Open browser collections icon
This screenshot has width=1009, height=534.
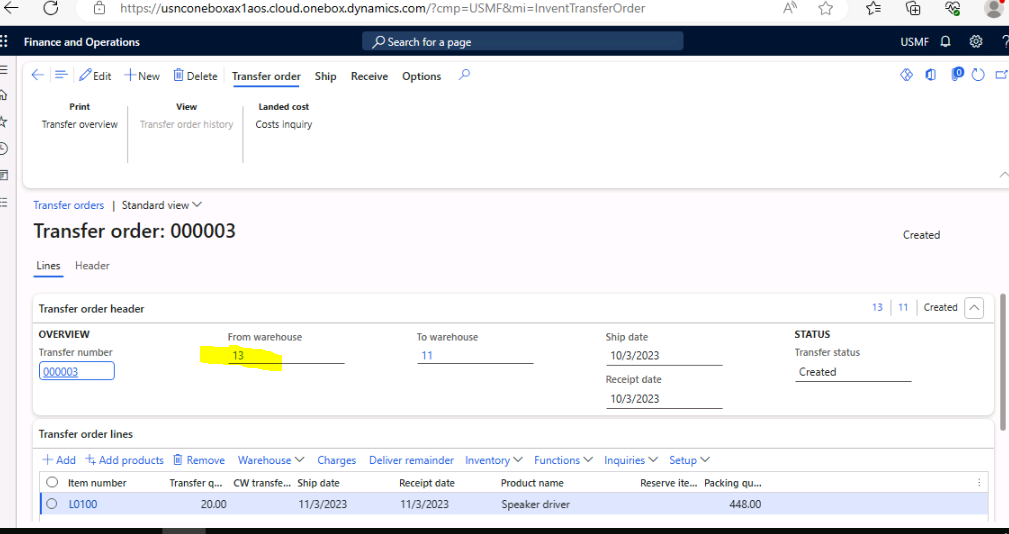pyautogui.click(x=913, y=8)
